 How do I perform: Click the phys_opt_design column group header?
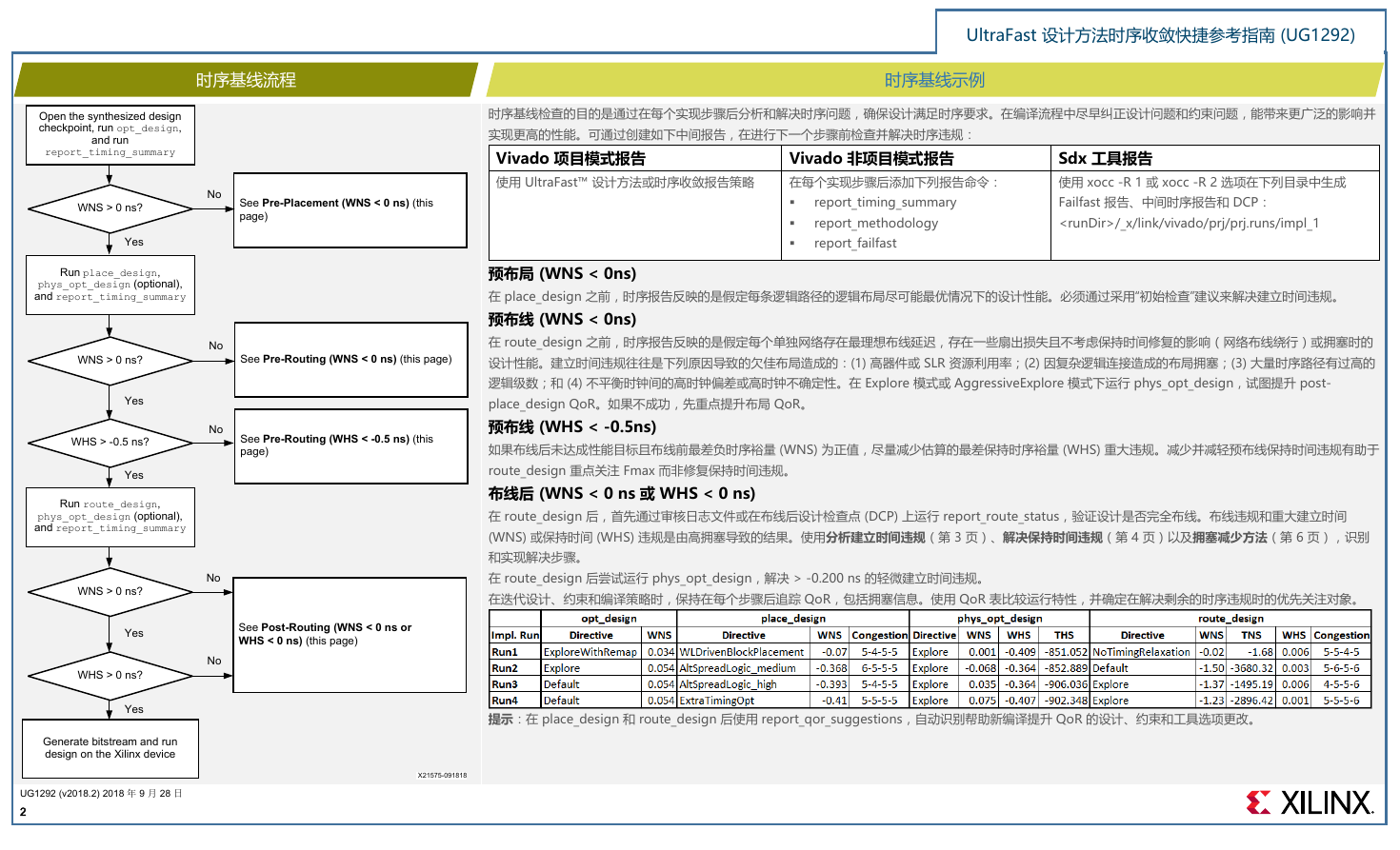point(999,619)
